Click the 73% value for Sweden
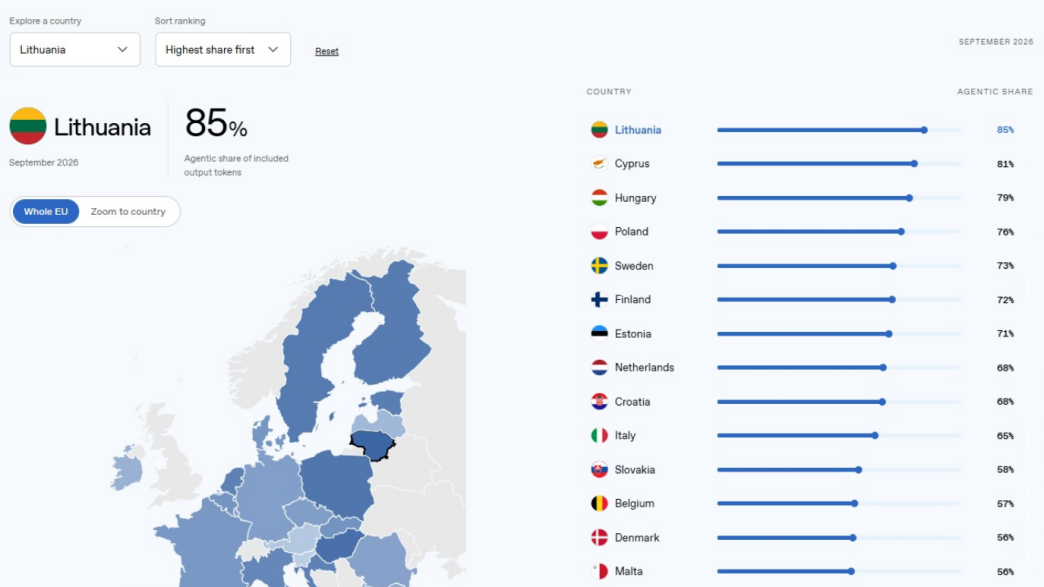This screenshot has width=1044, height=587. click(1005, 266)
